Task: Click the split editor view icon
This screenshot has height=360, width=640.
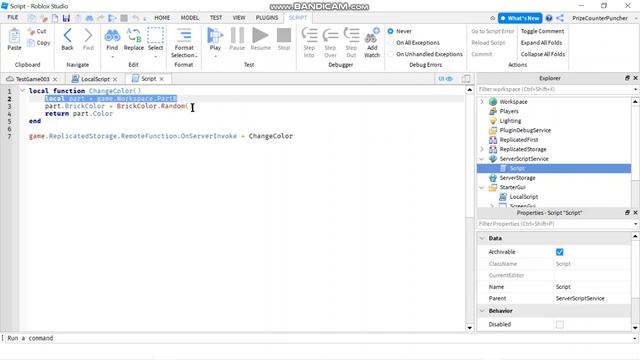Action: [x=466, y=79]
